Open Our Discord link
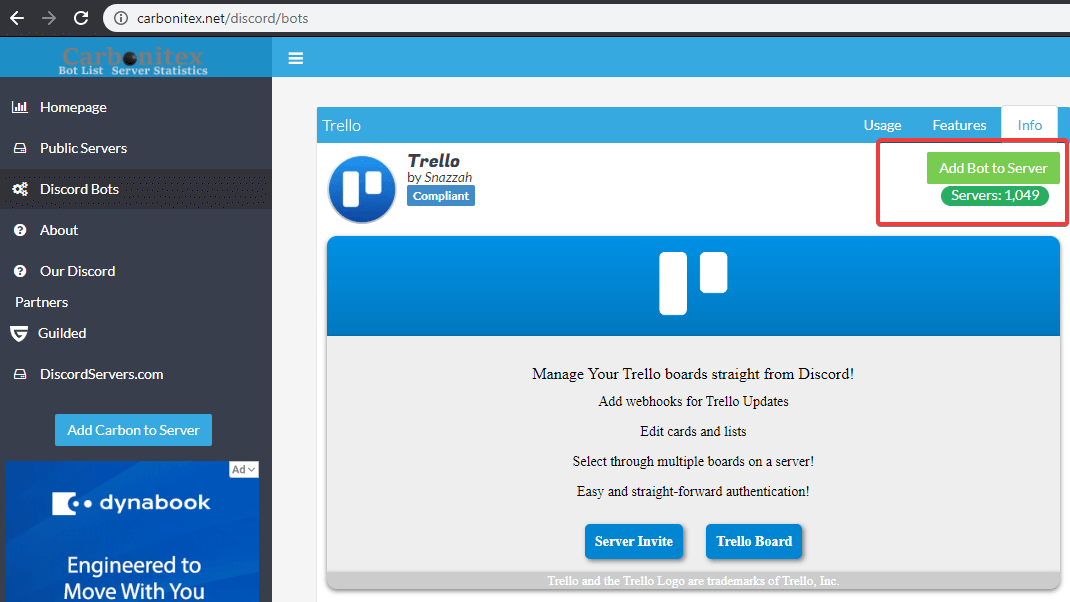The height and width of the screenshot is (602, 1070). [77, 271]
